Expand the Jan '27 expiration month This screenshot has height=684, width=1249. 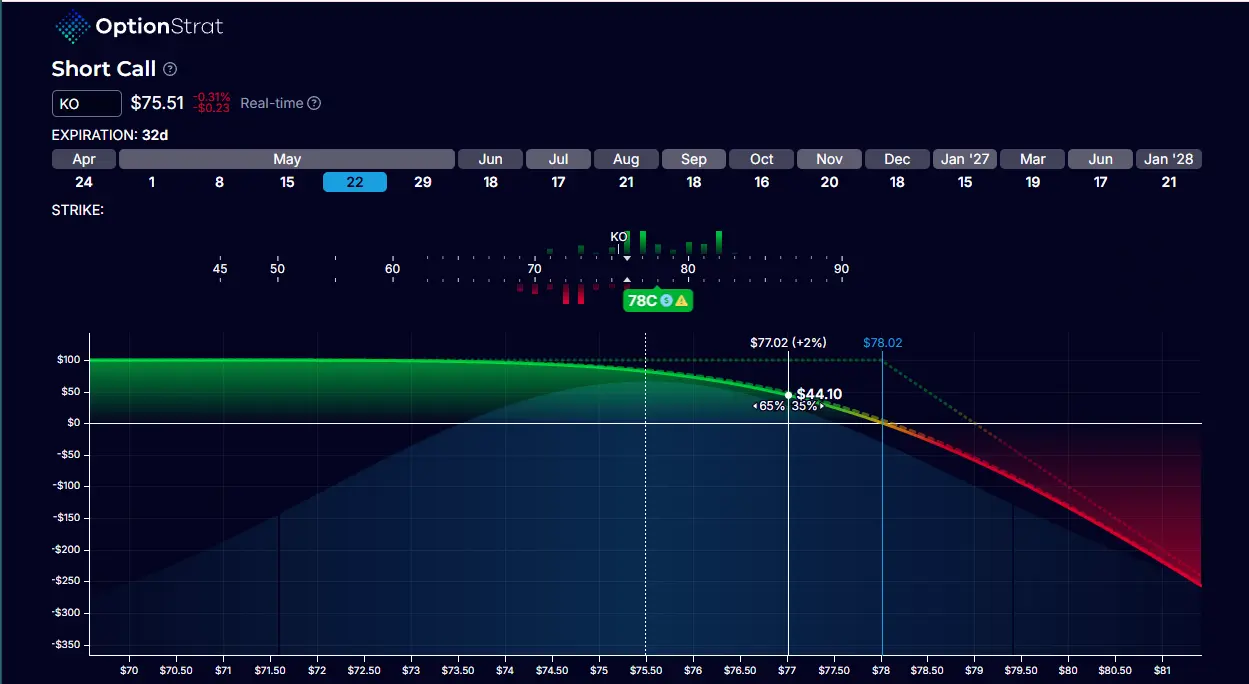965,159
